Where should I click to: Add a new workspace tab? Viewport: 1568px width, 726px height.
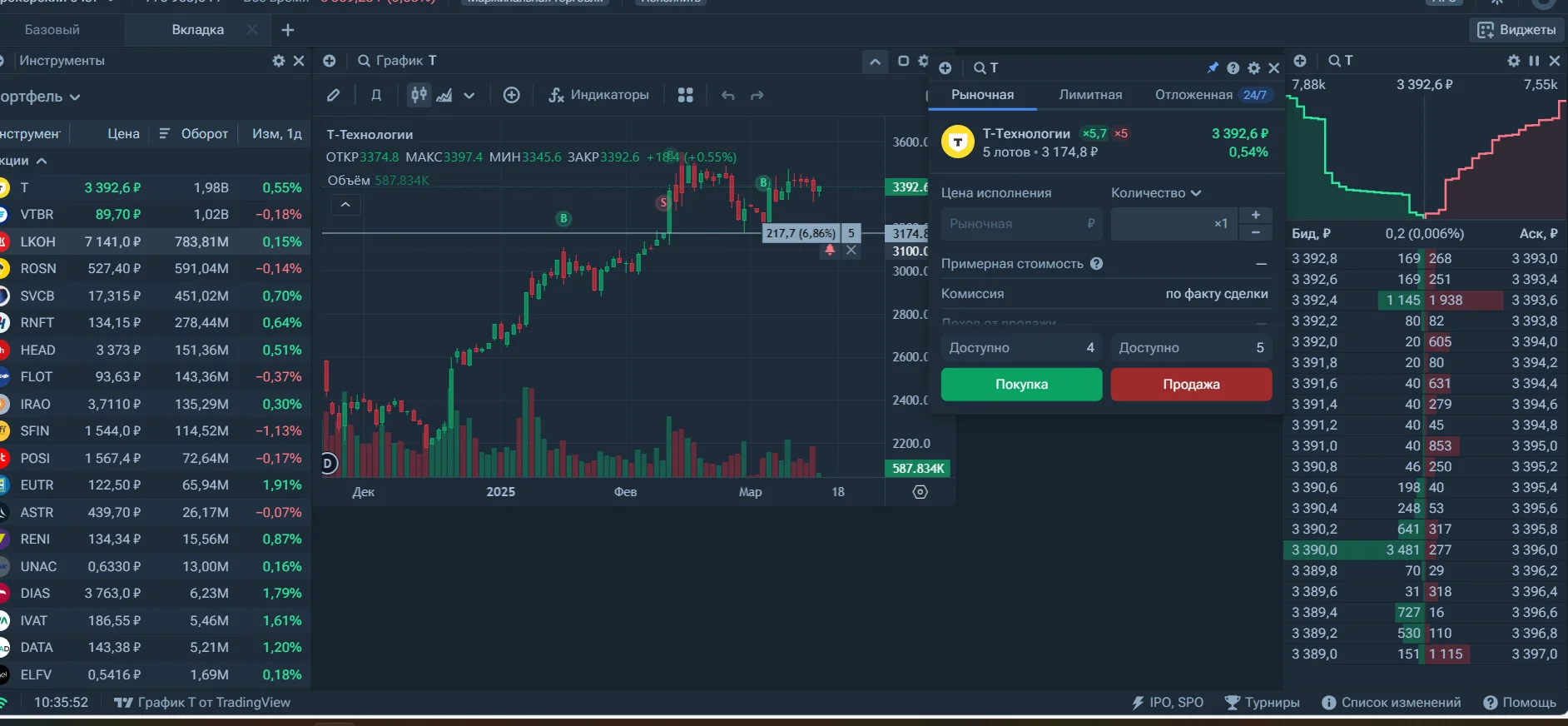tap(288, 30)
